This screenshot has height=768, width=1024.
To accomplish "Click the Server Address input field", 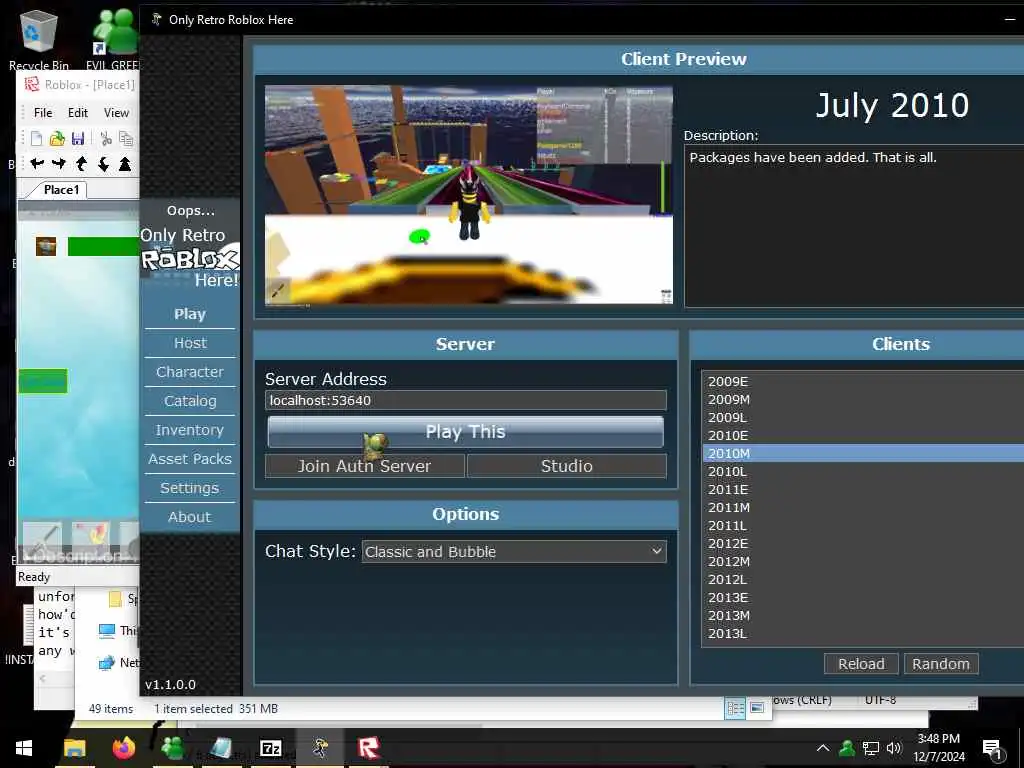I will [466, 400].
